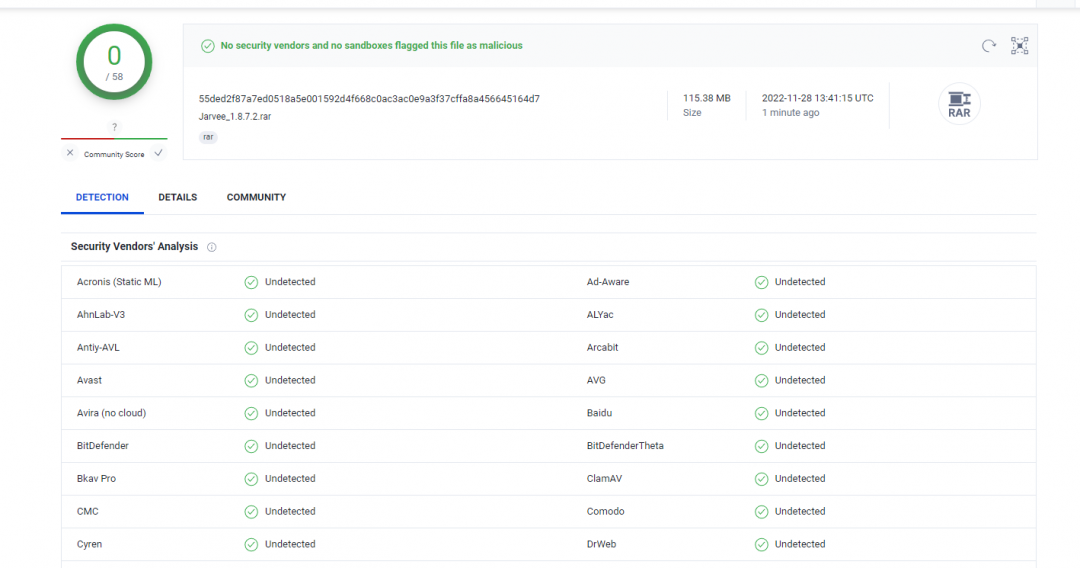Select the Detection tab
Viewport: 1080px width, 568px height.
(102, 197)
